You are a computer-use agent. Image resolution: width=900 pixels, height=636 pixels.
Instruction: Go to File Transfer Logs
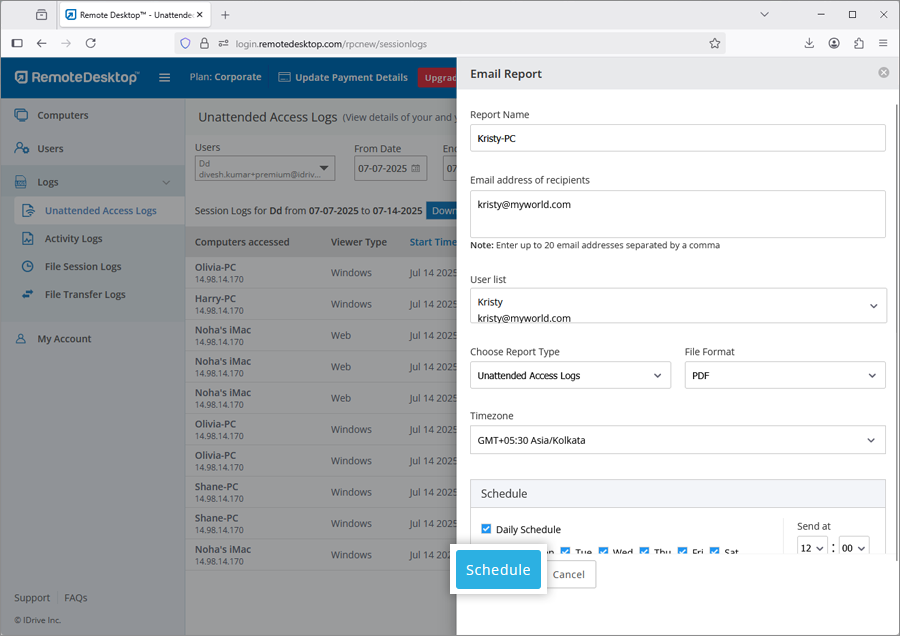coord(85,295)
